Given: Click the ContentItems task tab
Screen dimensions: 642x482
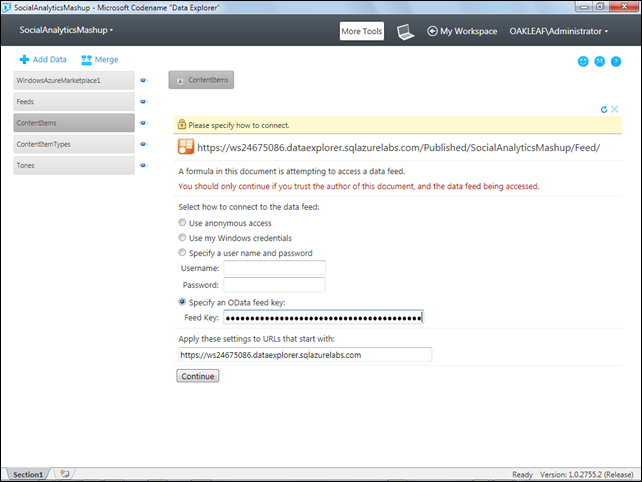Looking at the screenshot, I should [201, 80].
